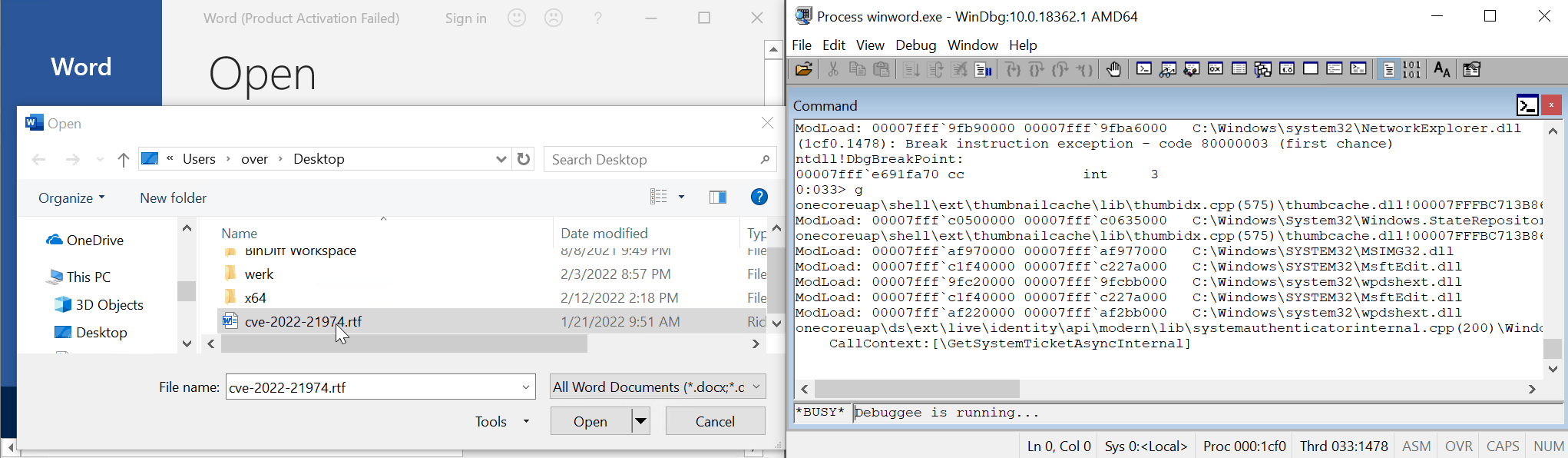Click the Break (pause debuggee) toolbar icon
Screen dimensions: 1568x458
click(983, 70)
